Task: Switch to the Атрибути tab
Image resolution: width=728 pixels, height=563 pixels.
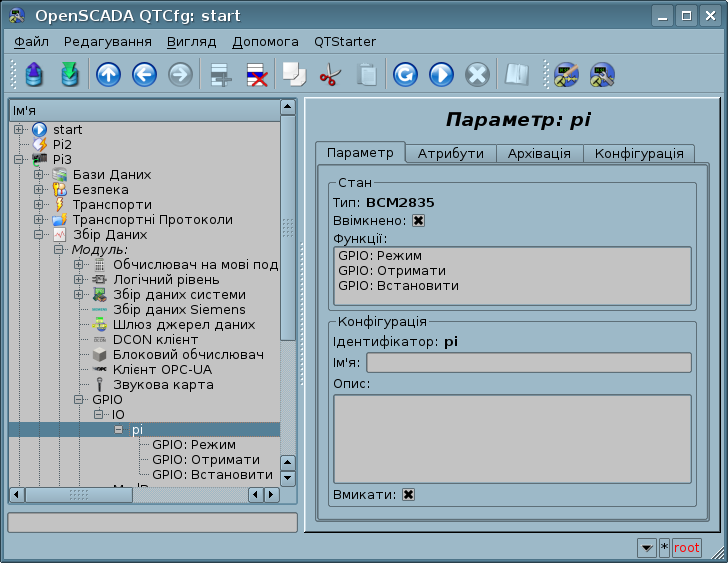Action: coord(450,153)
